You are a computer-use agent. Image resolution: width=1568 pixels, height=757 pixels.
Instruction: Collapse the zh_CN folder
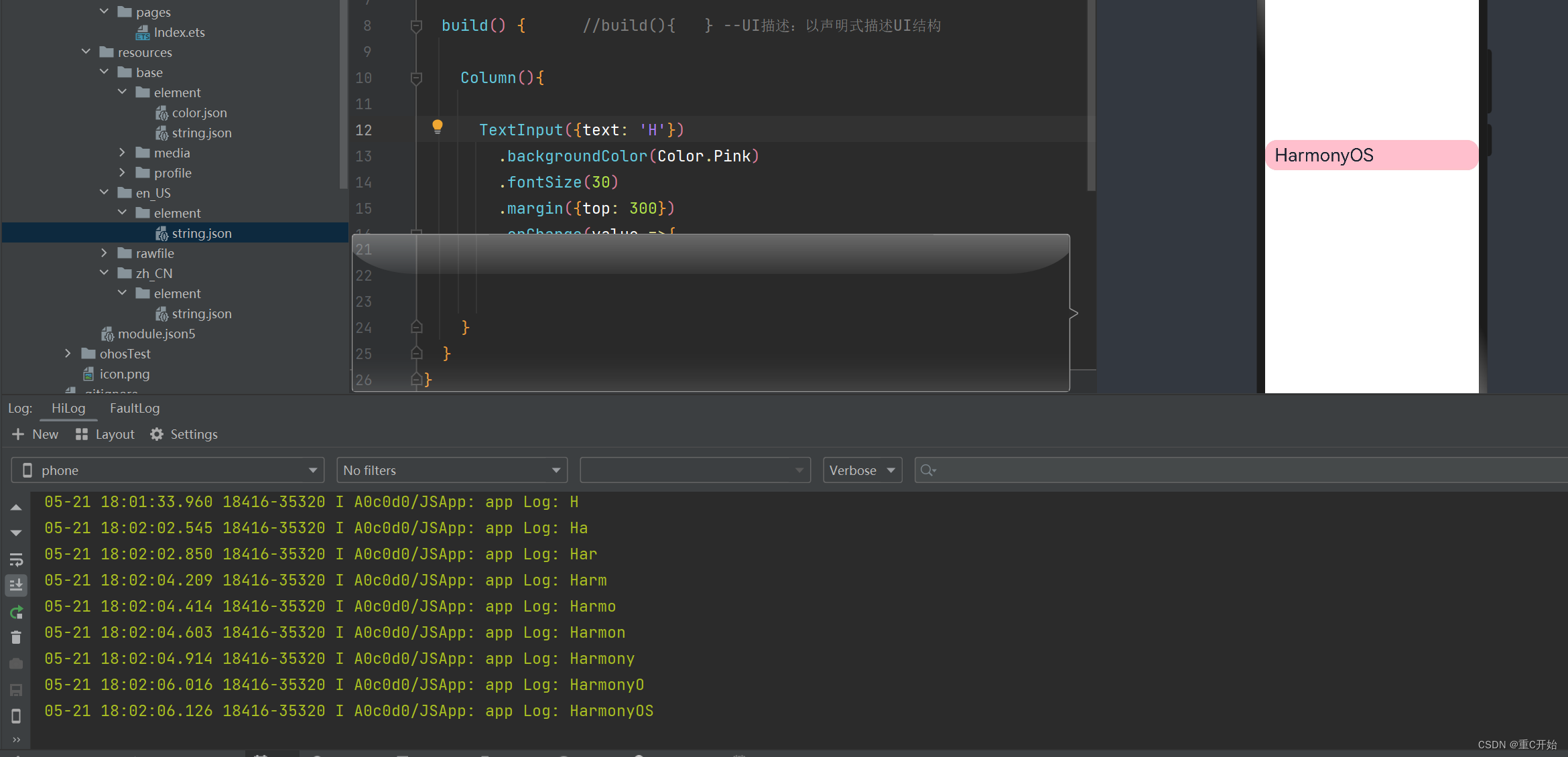pos(104,273)
